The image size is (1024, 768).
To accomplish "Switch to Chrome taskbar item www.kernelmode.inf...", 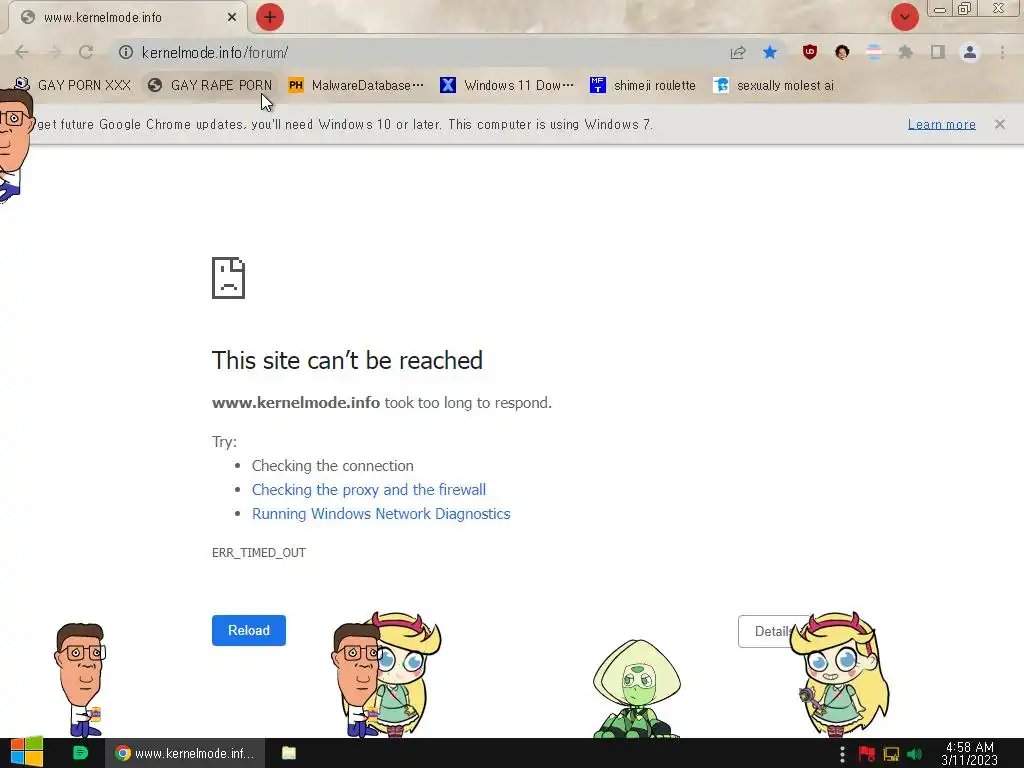I will coord(185,753).
